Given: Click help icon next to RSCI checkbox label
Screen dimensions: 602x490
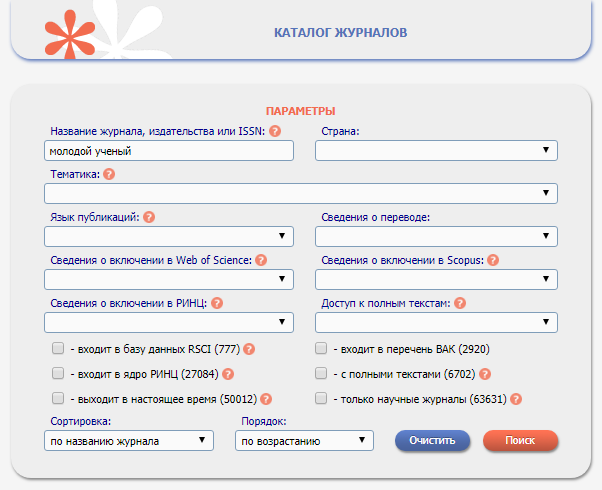Looking at the screenshot, I should coord(249,349).
